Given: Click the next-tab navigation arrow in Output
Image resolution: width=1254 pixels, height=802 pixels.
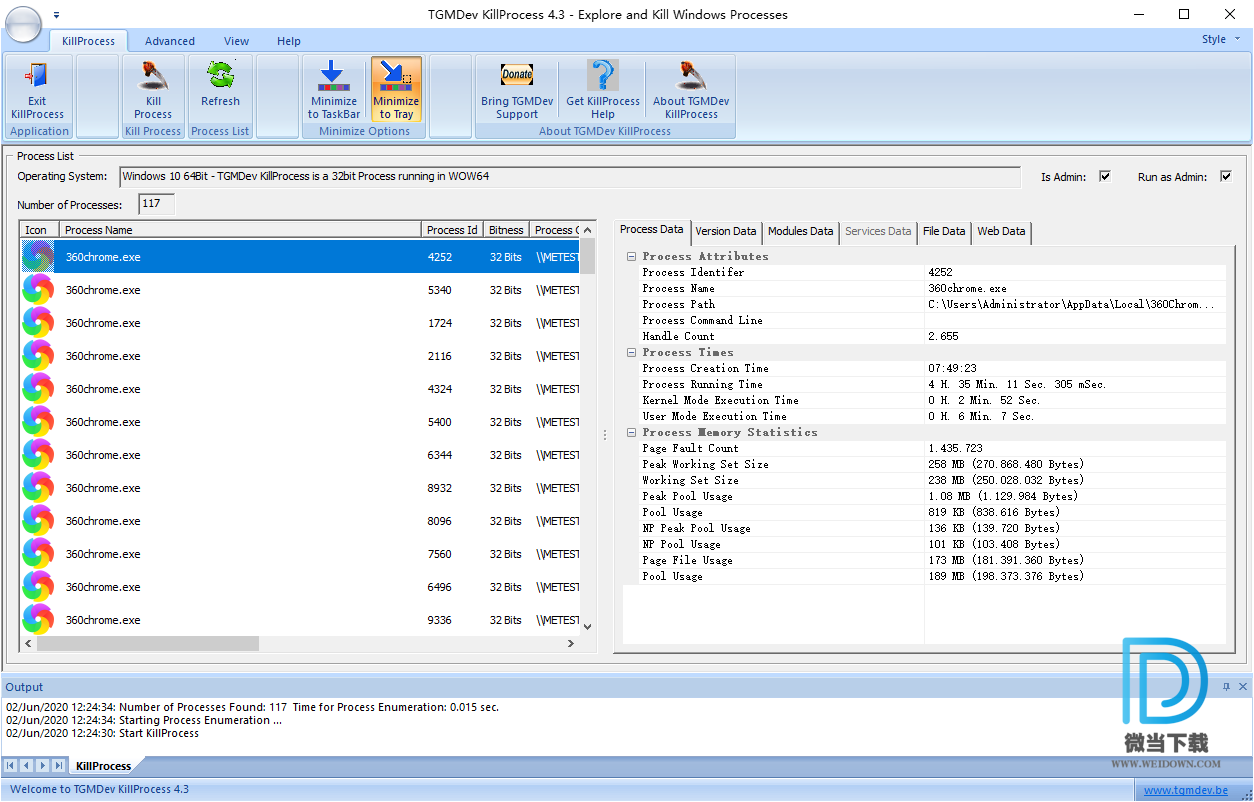Looking at the screenshot, I should point(43,766).
